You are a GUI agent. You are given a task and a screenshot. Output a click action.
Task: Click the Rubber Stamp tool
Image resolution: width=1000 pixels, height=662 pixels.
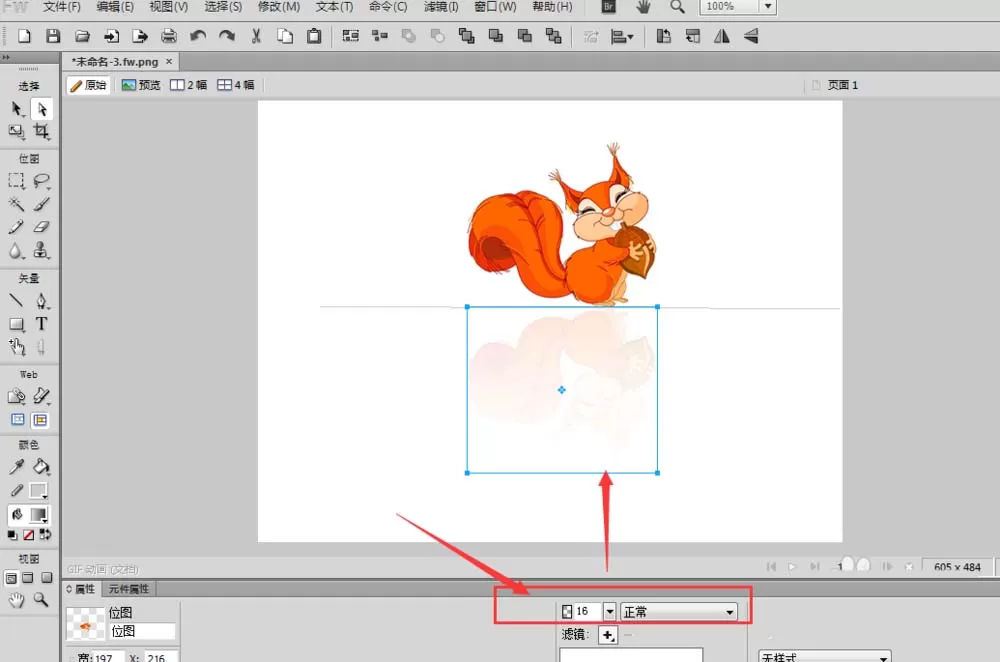tap(41, 250)
